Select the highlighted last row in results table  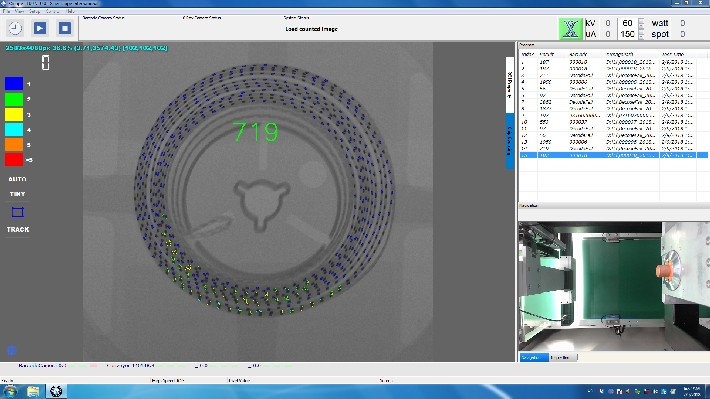(x=613, y=155)
